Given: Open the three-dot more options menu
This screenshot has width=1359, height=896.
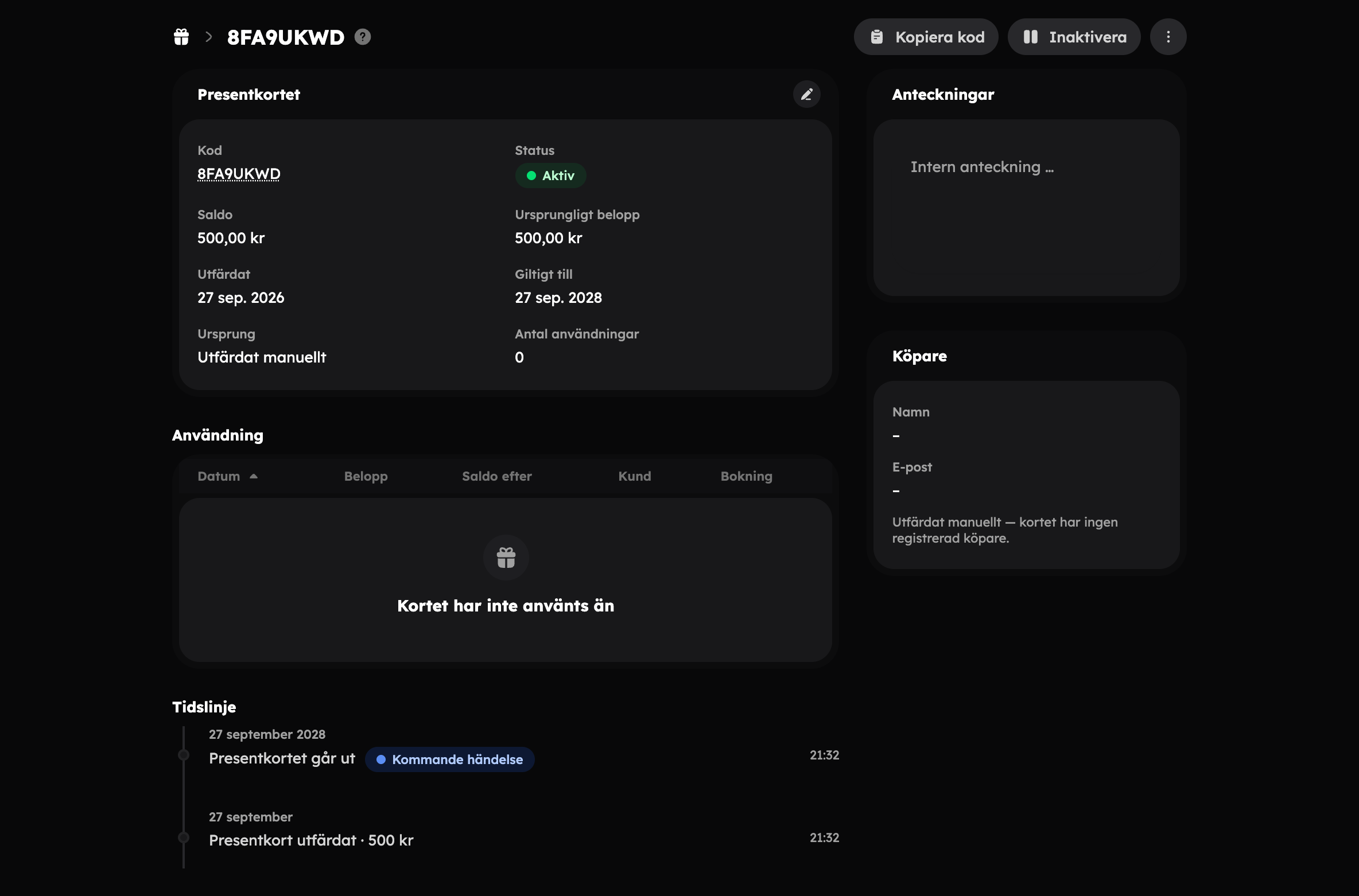Looking at the screenshot, I should (1168, 37).
